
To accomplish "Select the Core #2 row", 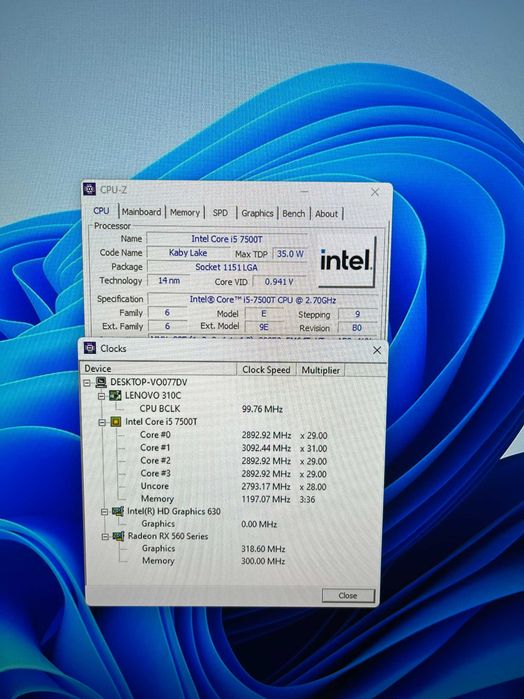I will tap(156, 461).
